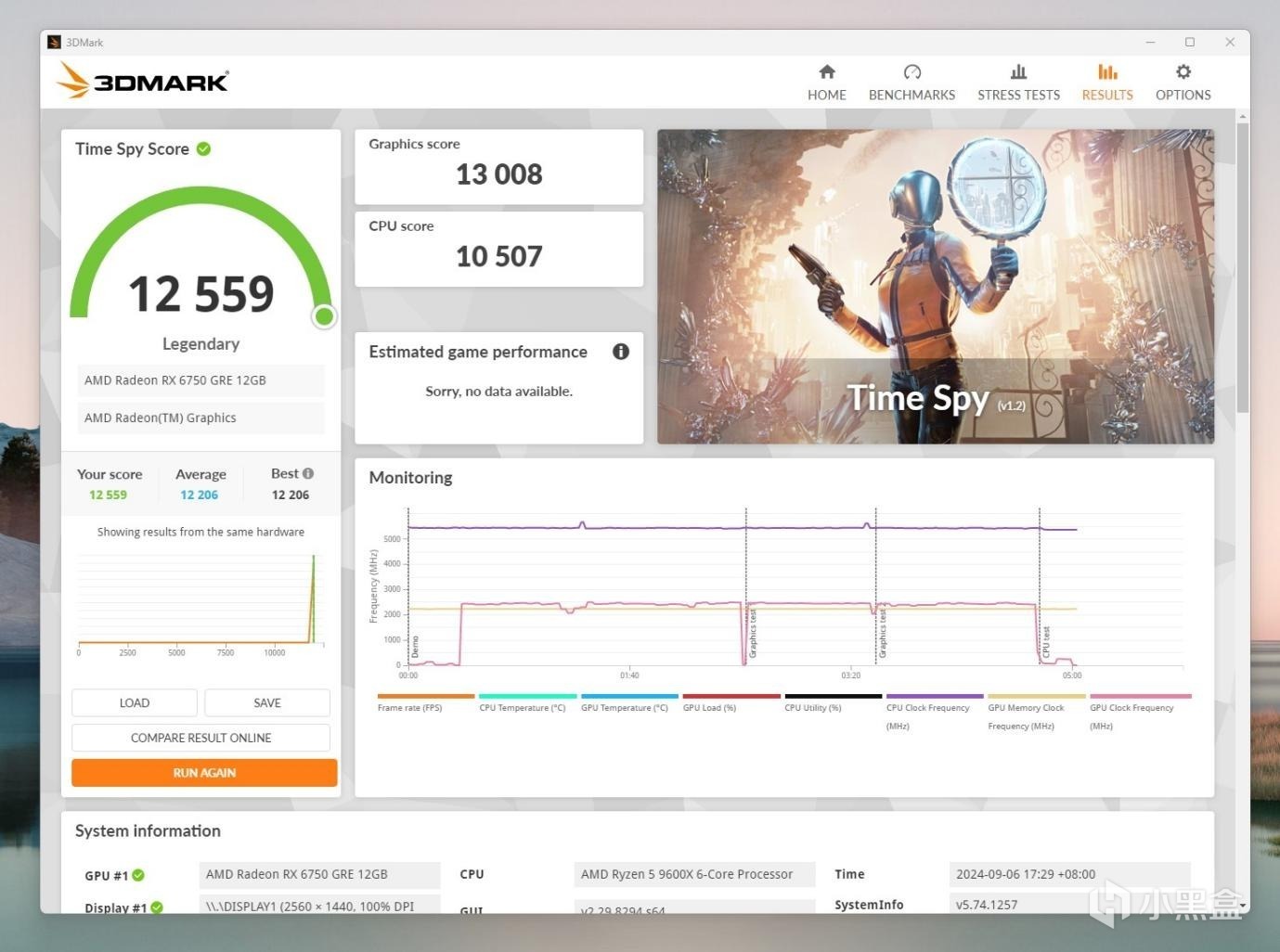Screen dimensions: 1280x952
Task: Click the green validation check next to Time Spy Score
Action: click(203, 148)
